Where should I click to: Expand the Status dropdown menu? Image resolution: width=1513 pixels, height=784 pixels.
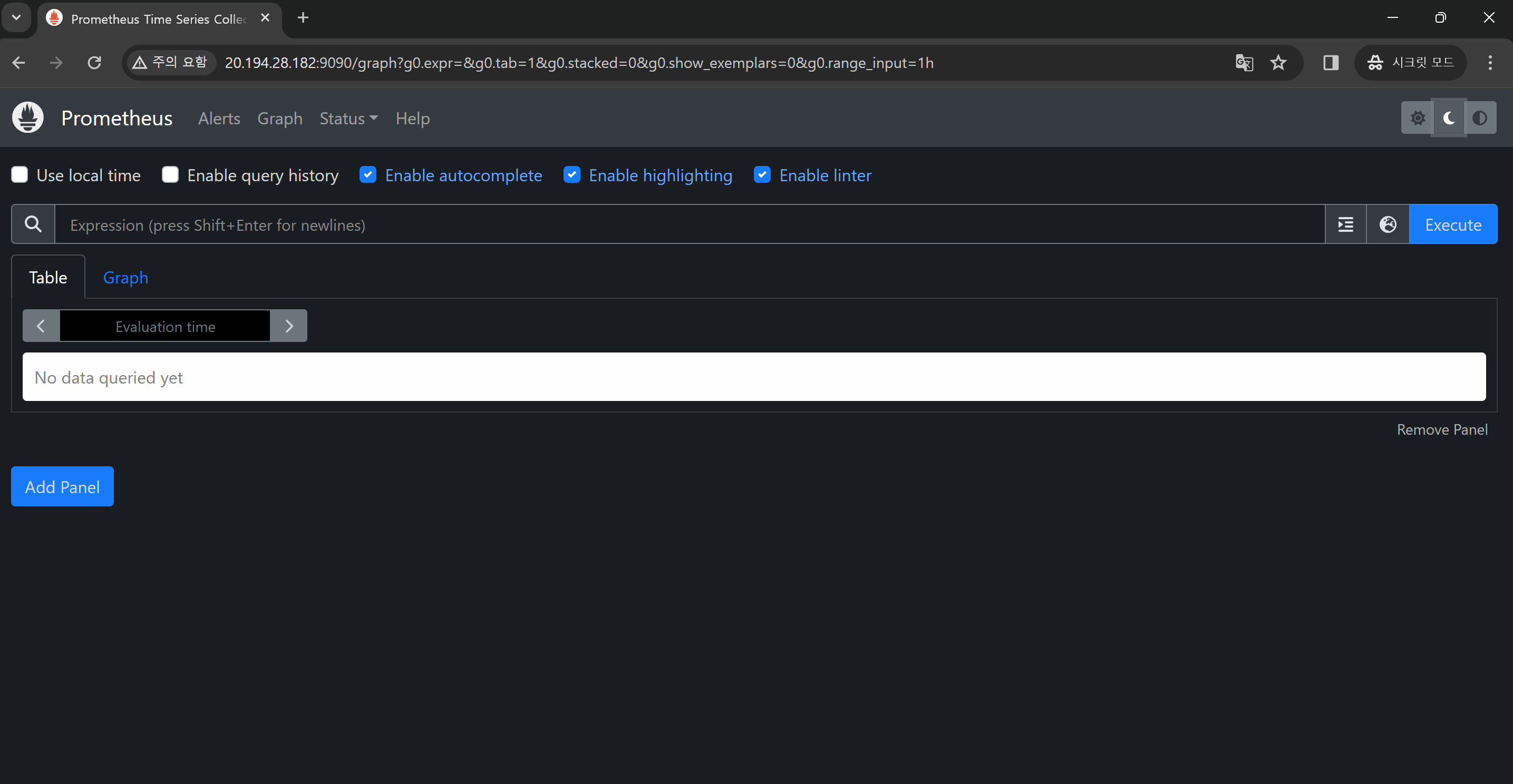coord(348,119)
